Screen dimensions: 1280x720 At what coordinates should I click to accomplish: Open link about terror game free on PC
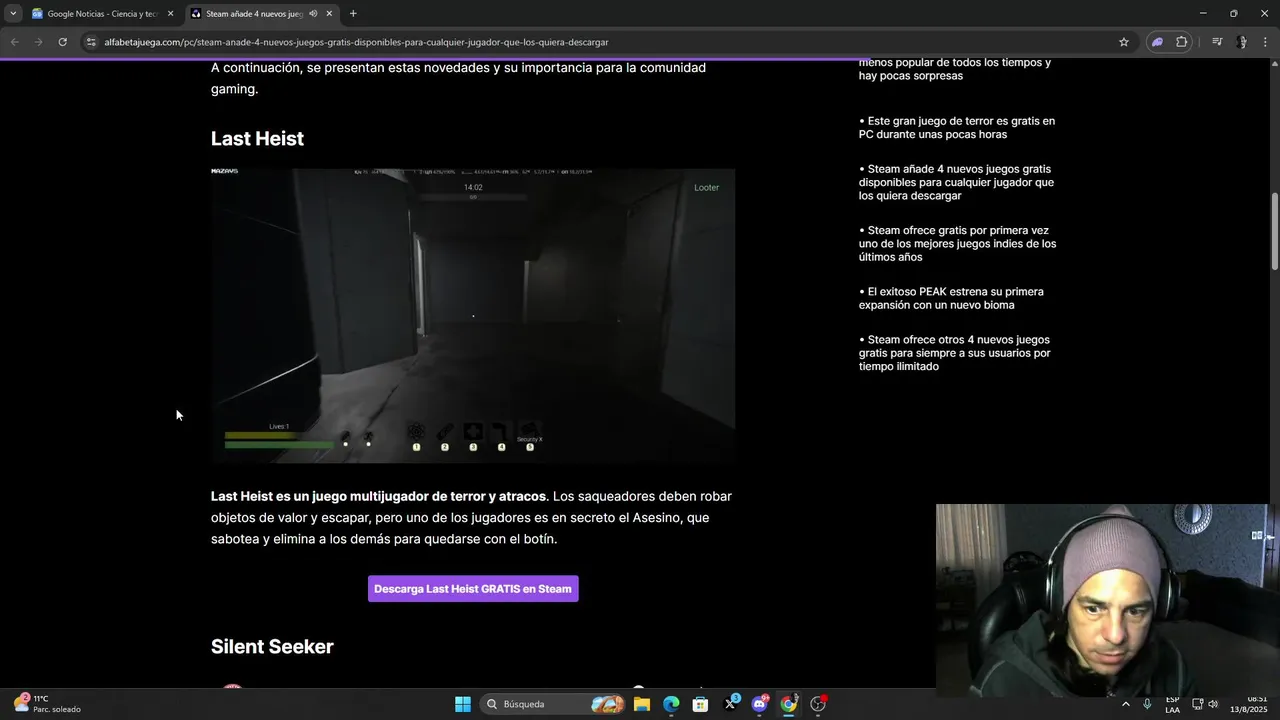point(956,128)
